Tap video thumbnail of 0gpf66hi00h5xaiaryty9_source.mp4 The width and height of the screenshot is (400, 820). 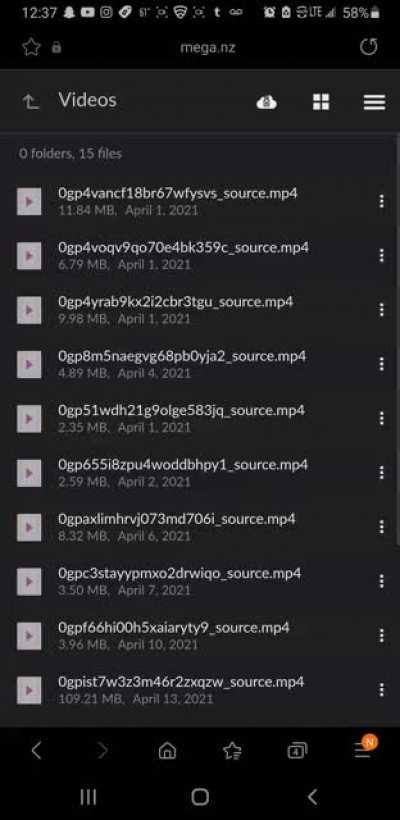[29, 636]
